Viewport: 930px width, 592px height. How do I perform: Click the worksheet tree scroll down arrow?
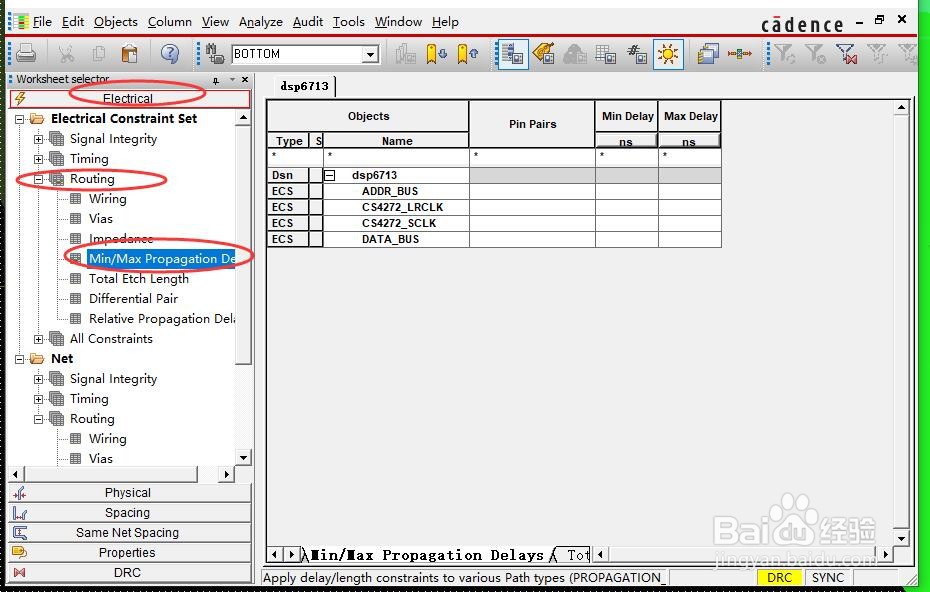(x=243, y=457)
